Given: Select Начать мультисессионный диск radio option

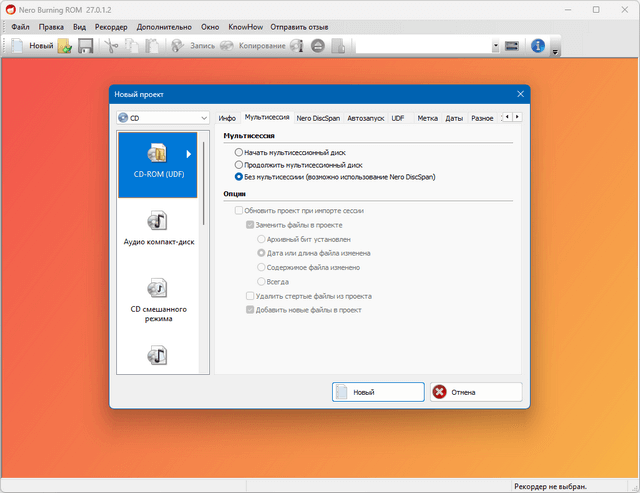Looking at the screenshot, I should pyautogui.click(x=238, y=152).
